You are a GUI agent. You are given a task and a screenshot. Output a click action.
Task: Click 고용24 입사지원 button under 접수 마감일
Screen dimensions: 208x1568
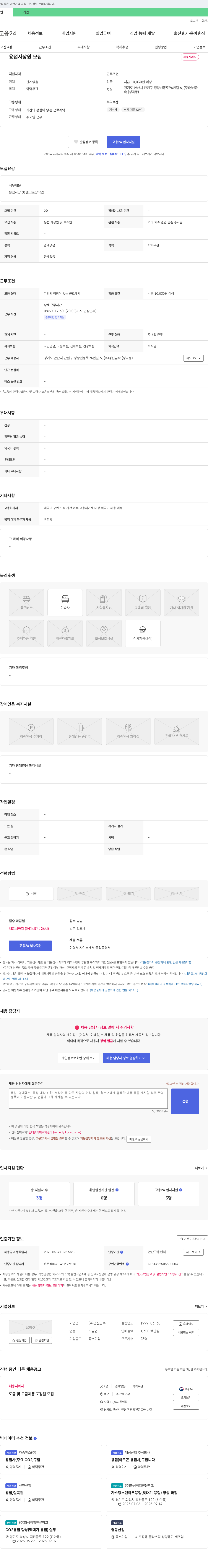[30, 946]
